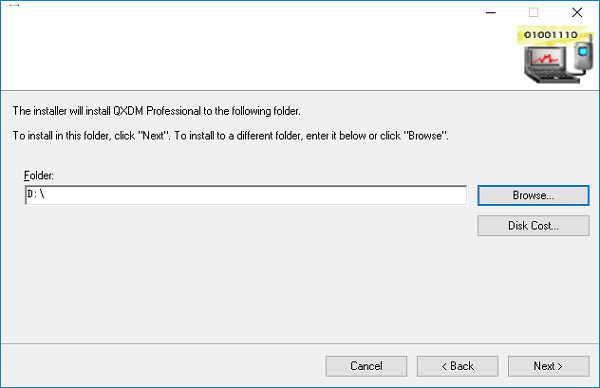The image size is (600, 388).
Task: Minimize the installer window
Action: [491, 13]
